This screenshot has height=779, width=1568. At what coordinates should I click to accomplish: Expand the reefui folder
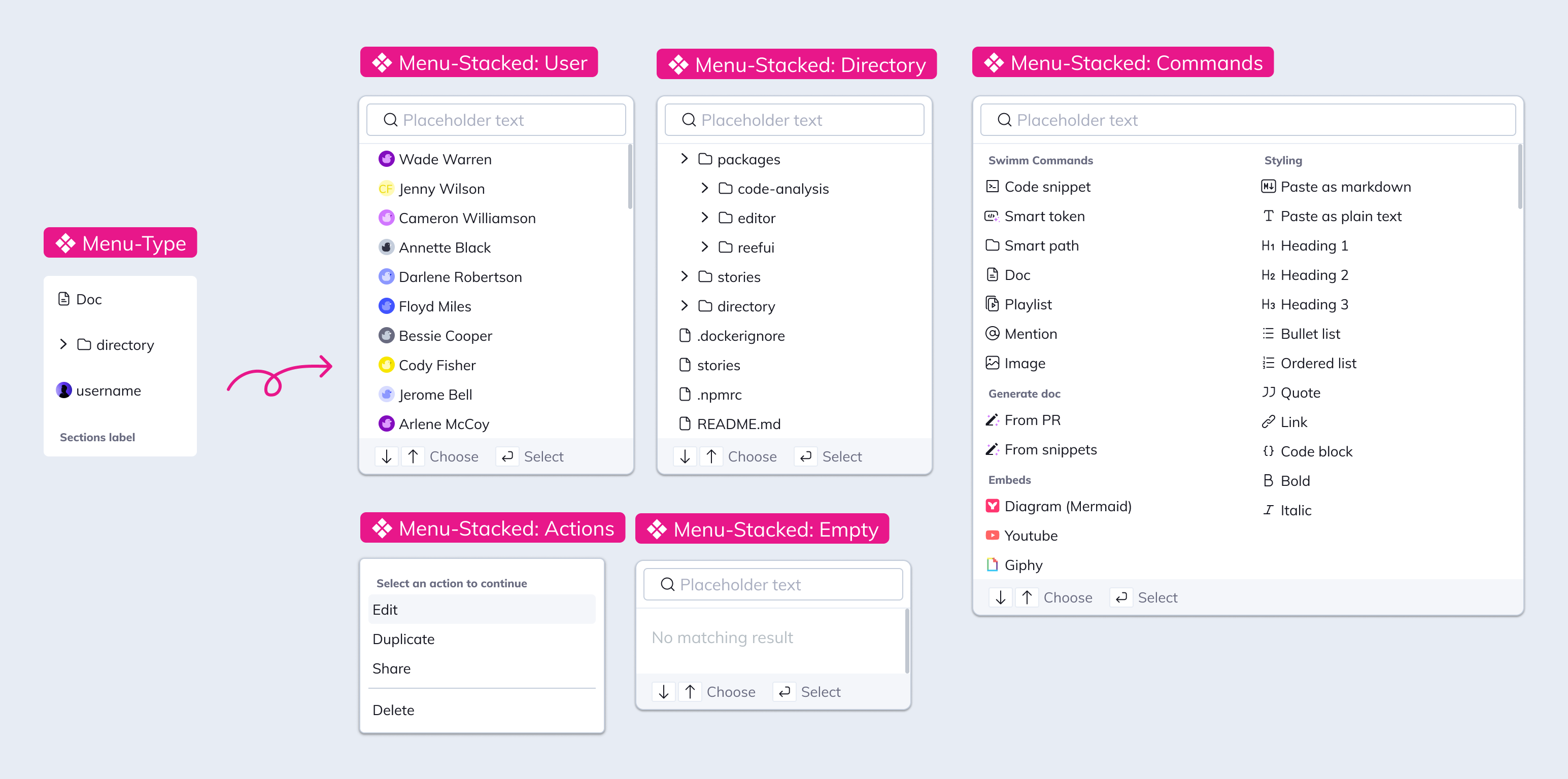704,247
